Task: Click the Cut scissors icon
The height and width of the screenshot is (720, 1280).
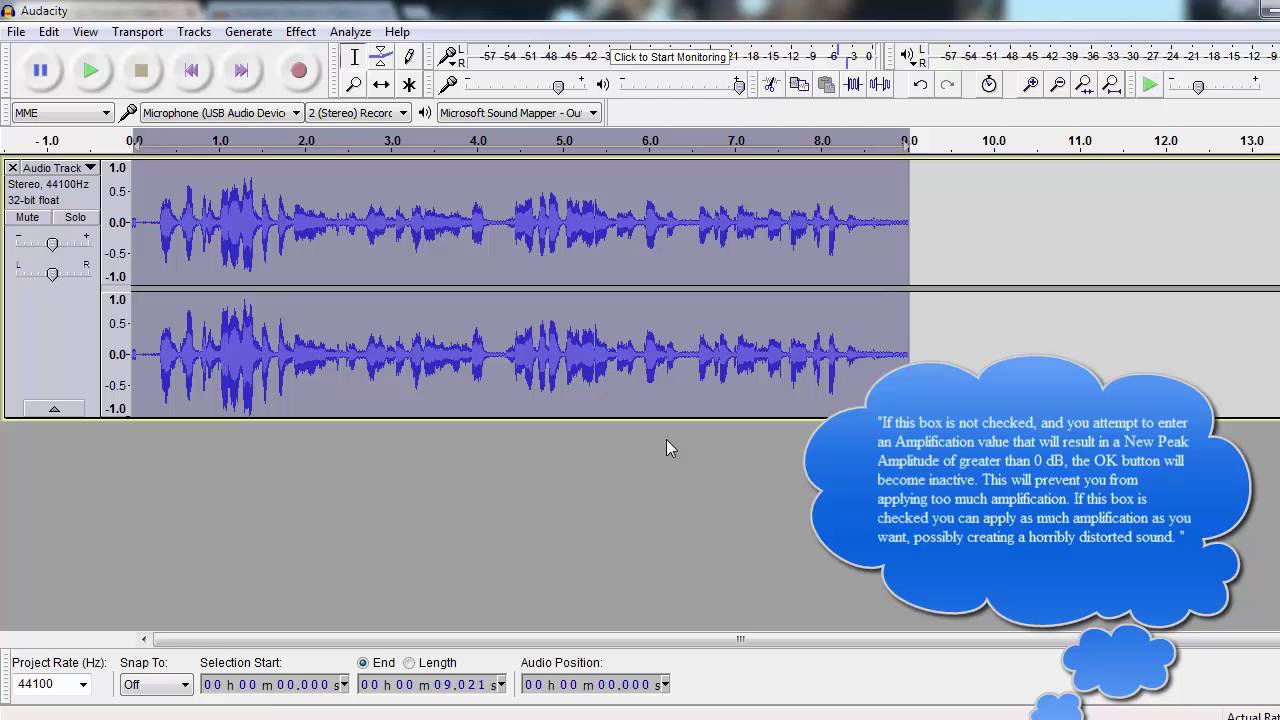Action: coord(771,85)
